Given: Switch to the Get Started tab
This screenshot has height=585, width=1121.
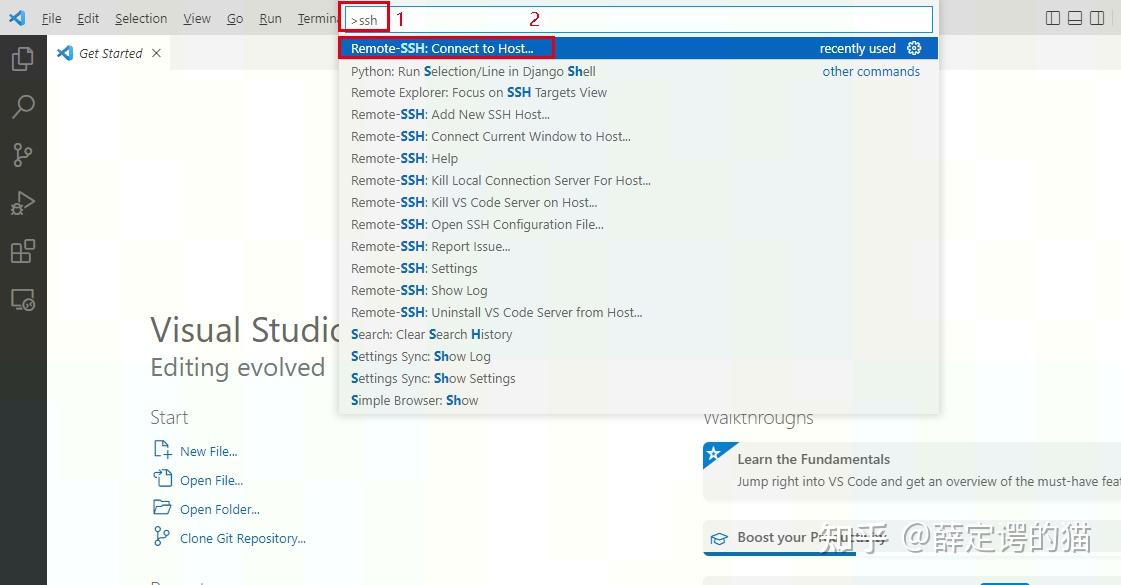Looking at the screenshot, I should click(x=109, y=53).
